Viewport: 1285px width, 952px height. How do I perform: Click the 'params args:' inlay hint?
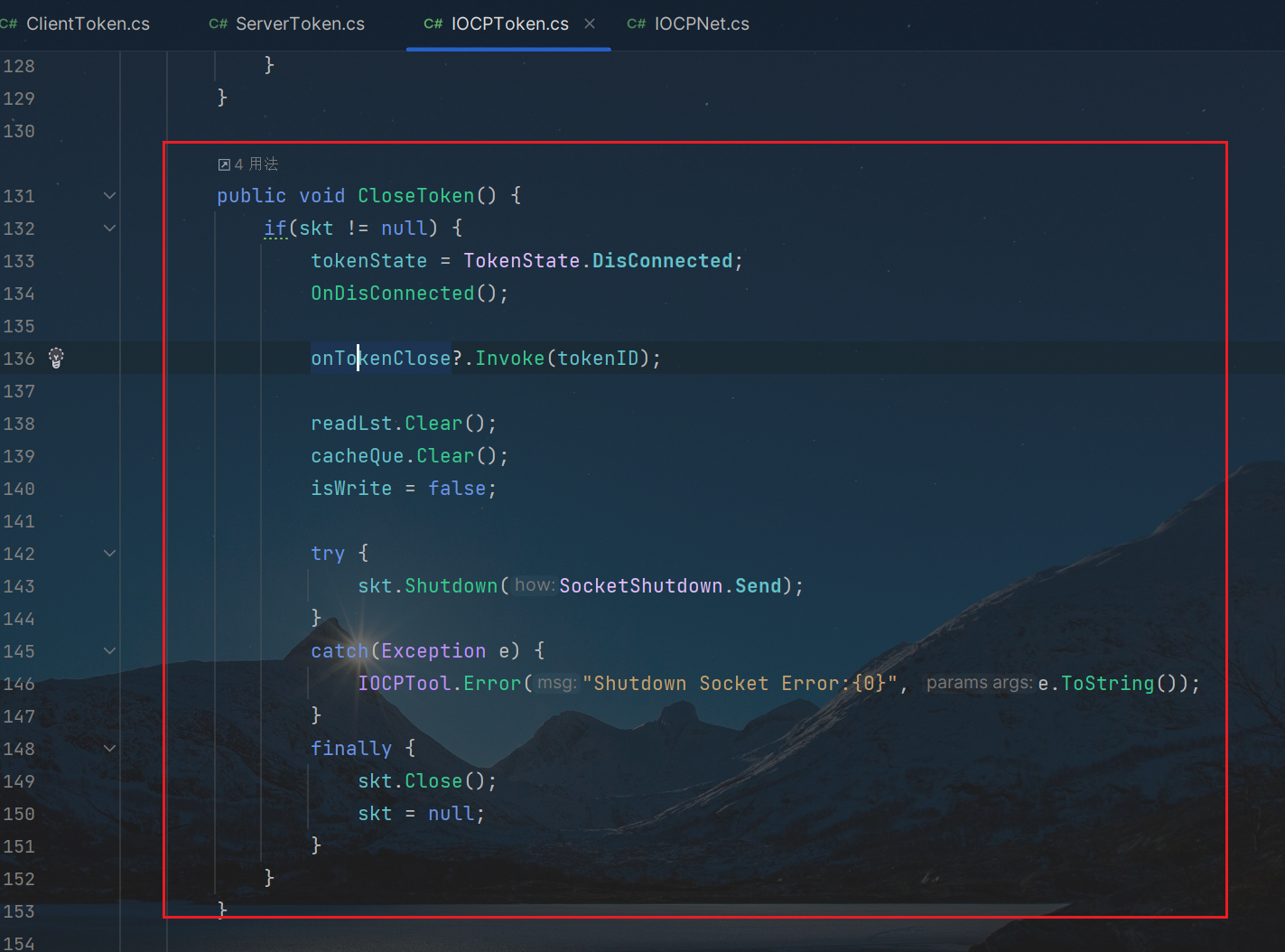[x=979, y=683]
